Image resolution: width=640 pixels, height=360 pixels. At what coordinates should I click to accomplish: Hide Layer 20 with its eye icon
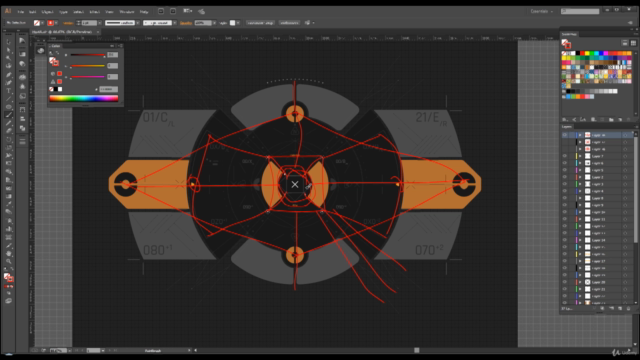(565, 282)
